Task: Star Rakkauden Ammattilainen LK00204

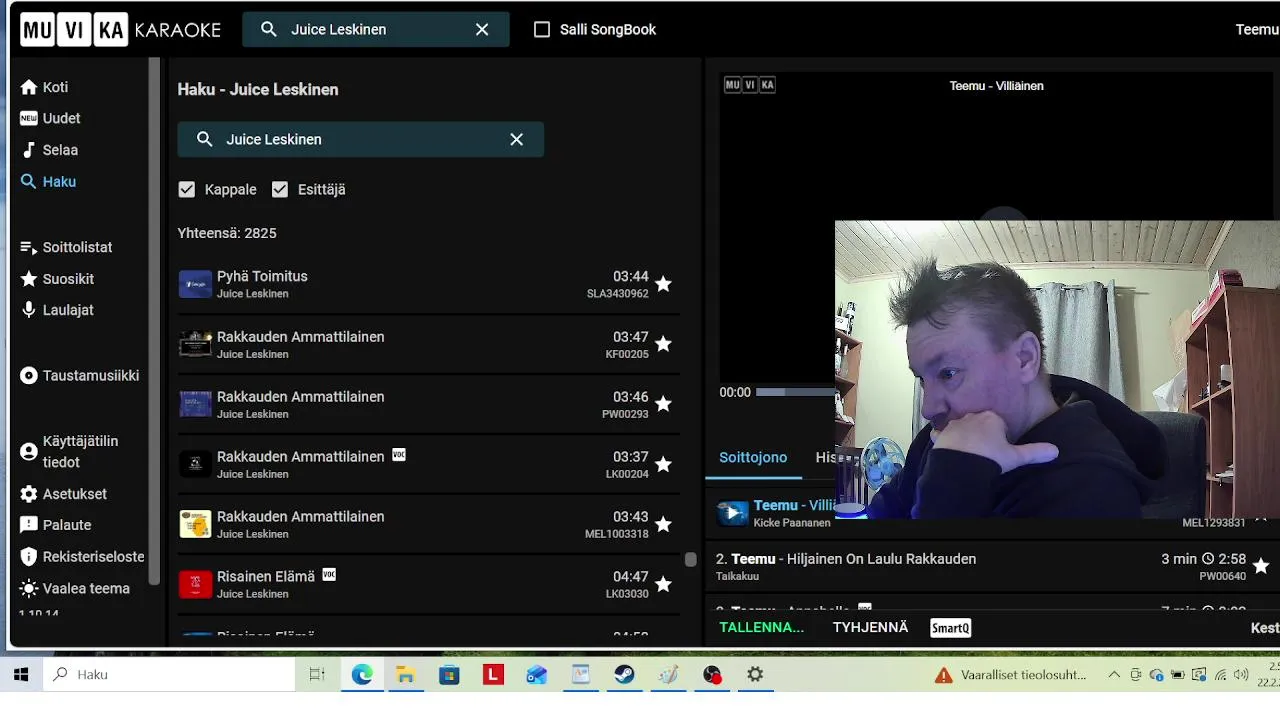Action: [663, 464]
